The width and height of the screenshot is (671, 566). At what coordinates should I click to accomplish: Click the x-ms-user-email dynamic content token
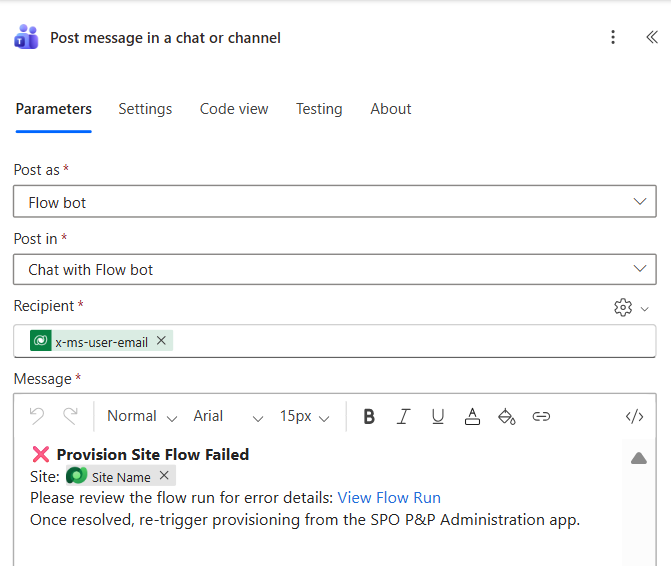(101, 341)
